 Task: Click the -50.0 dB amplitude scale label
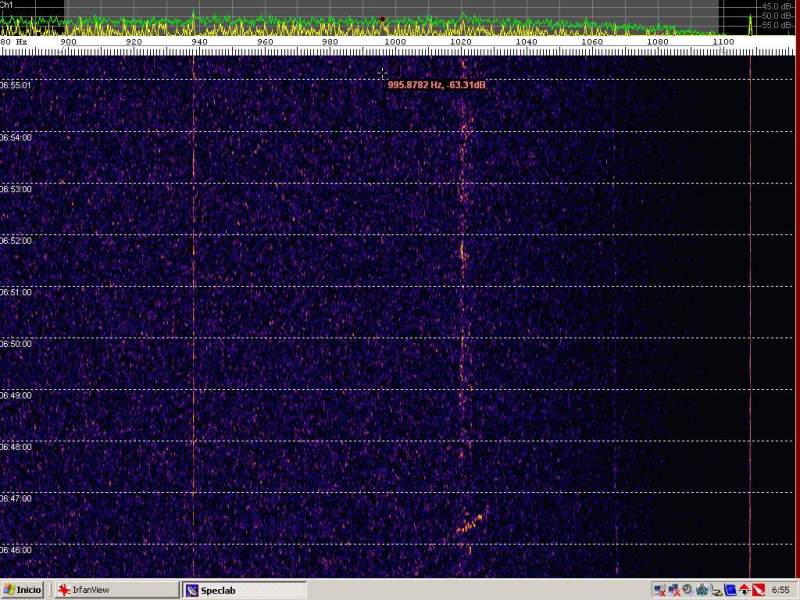click(x=776, y=16)
